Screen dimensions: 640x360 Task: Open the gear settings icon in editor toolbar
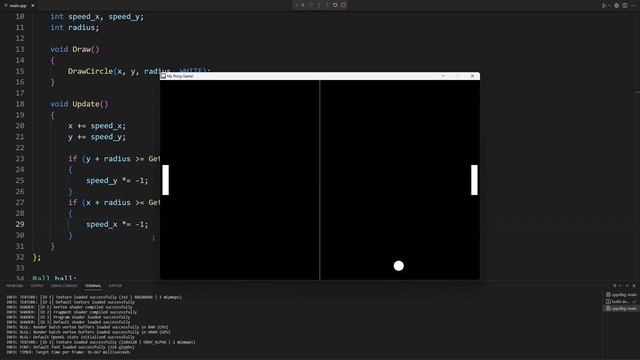[x=617, y=6]
